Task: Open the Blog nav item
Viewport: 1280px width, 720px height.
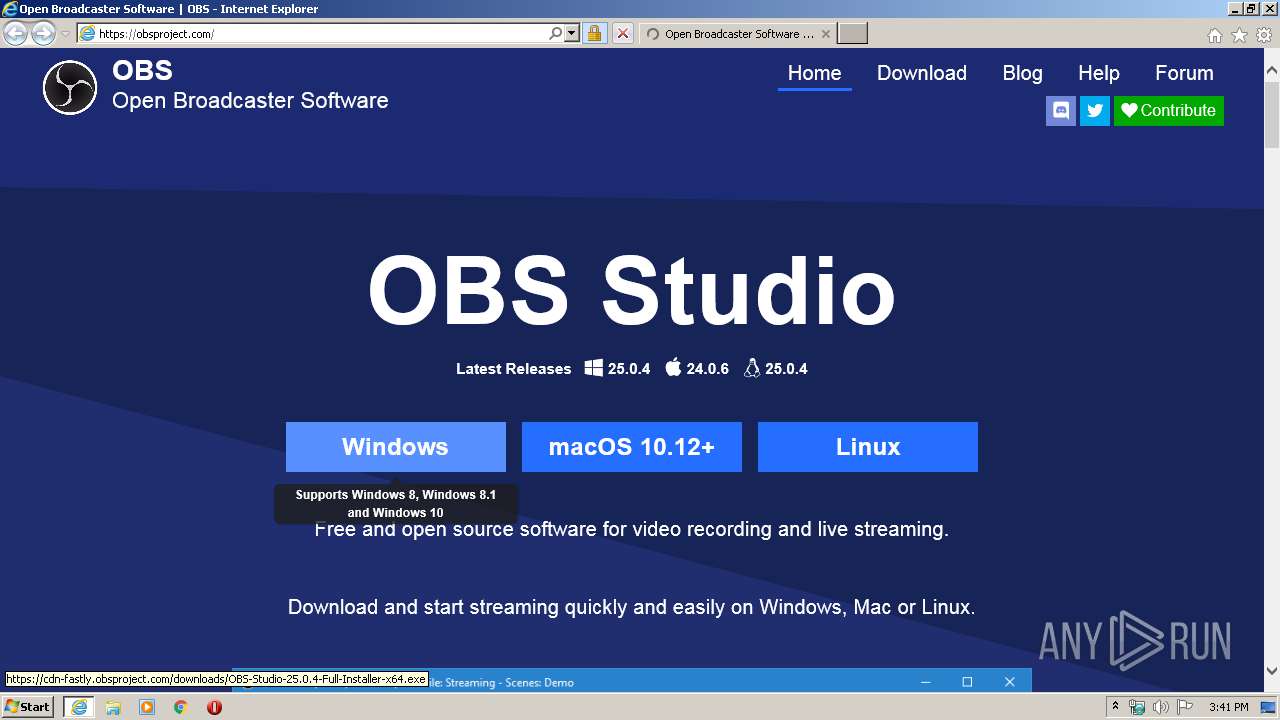Action: coord(1023,73)
